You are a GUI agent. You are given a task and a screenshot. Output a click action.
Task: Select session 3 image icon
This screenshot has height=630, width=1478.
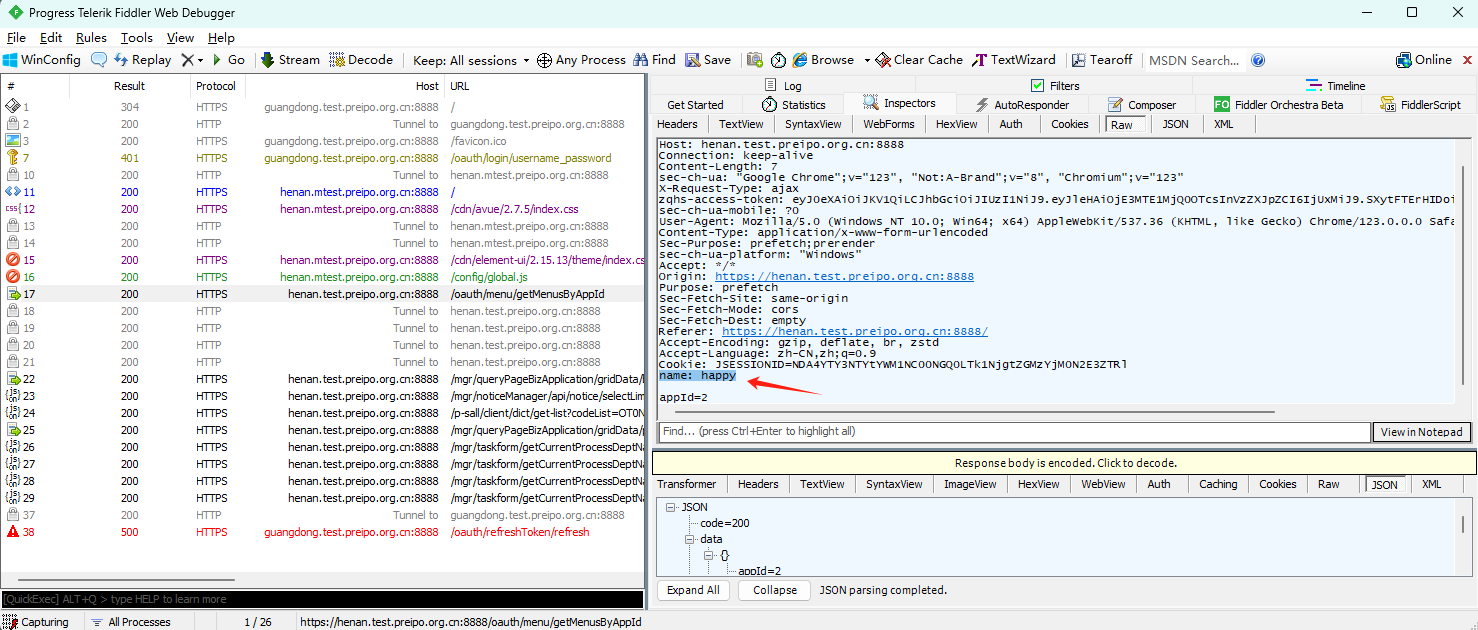coord(13,141)
